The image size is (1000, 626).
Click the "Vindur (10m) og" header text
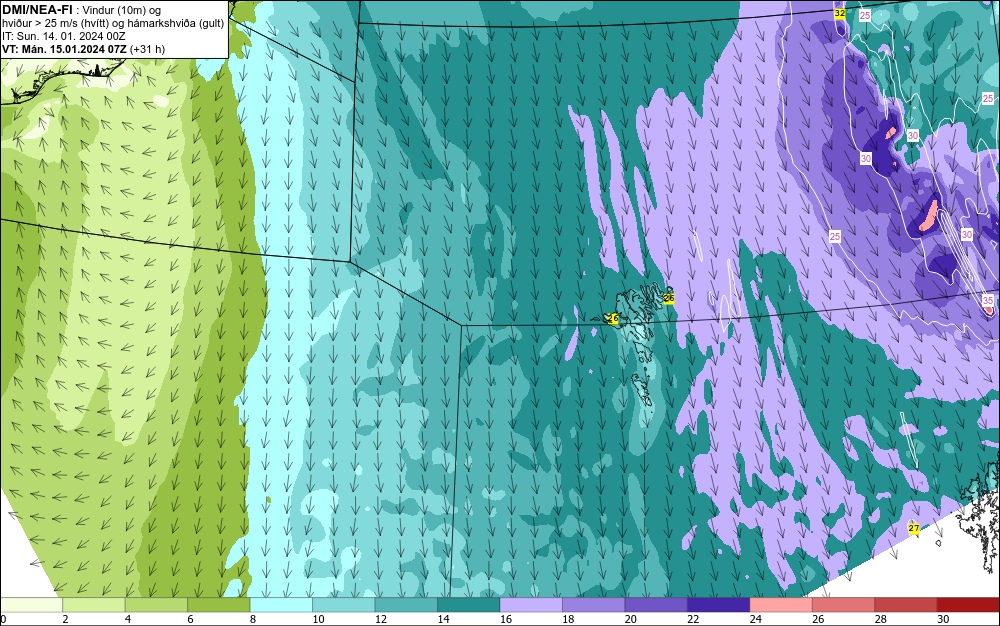pyautogui.click(x=122, y=10)
